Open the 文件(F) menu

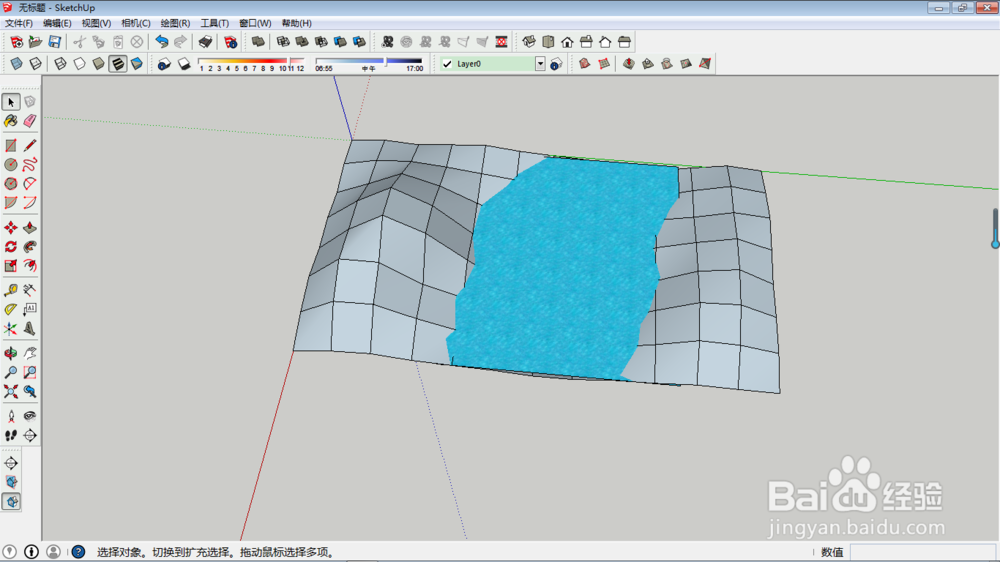[19, 23]
